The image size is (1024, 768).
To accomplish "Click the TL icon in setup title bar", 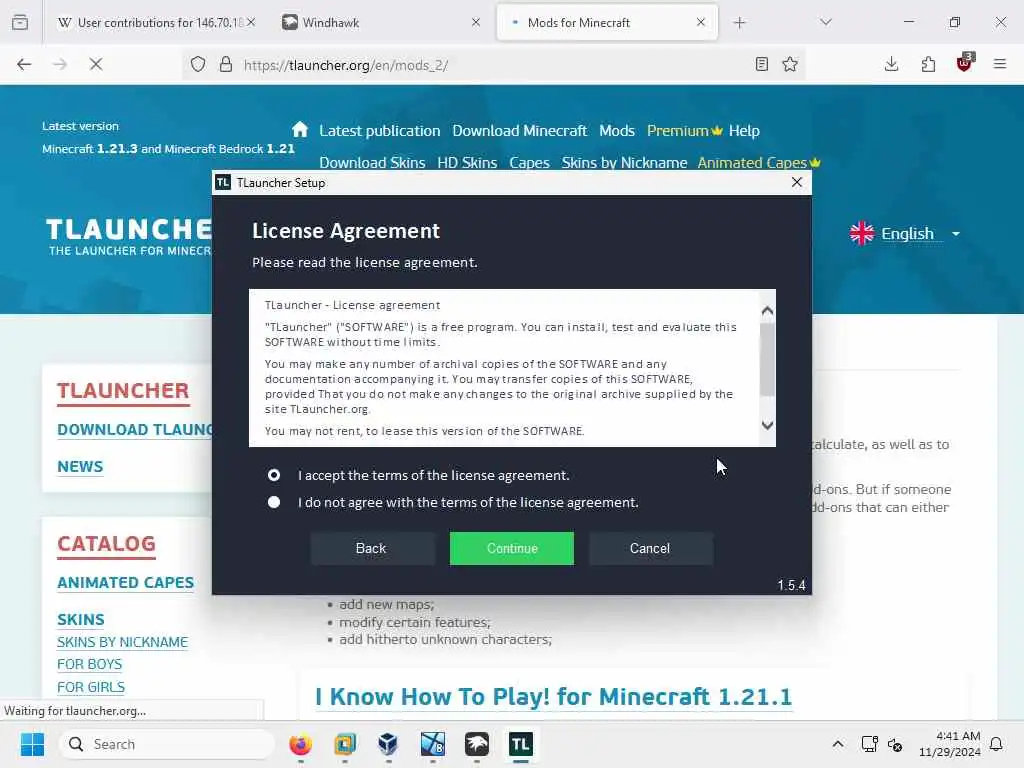I will click(x=223, y=182).
